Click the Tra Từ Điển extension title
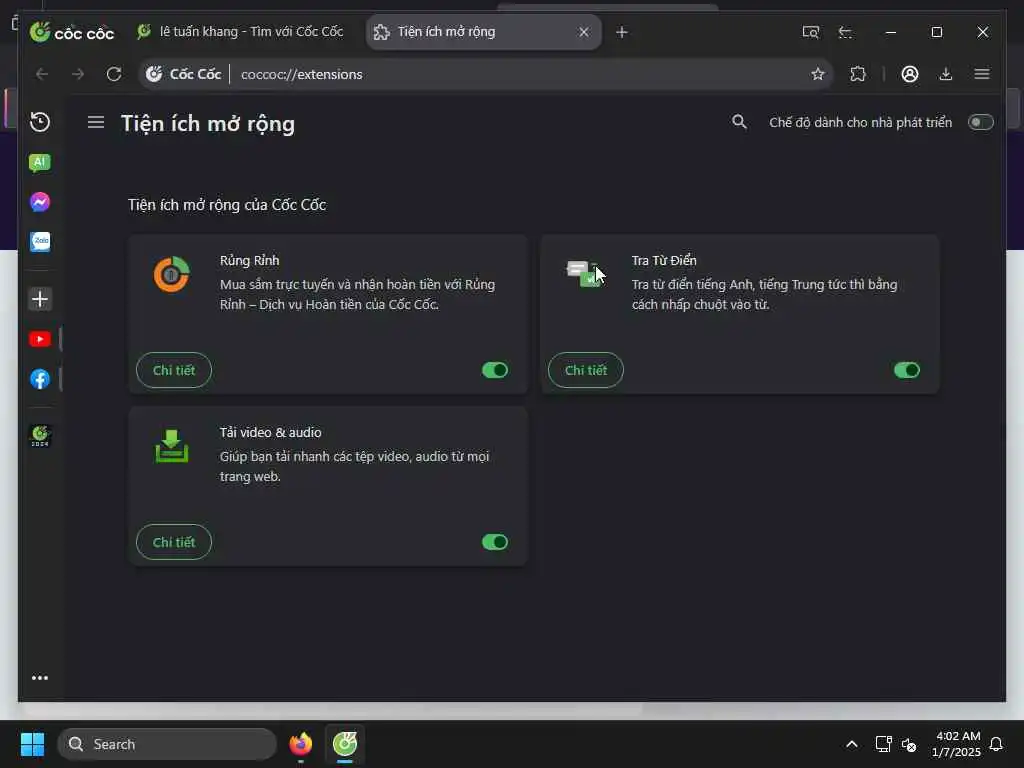This screenshot has height=768, width=1024. point(664,260)
